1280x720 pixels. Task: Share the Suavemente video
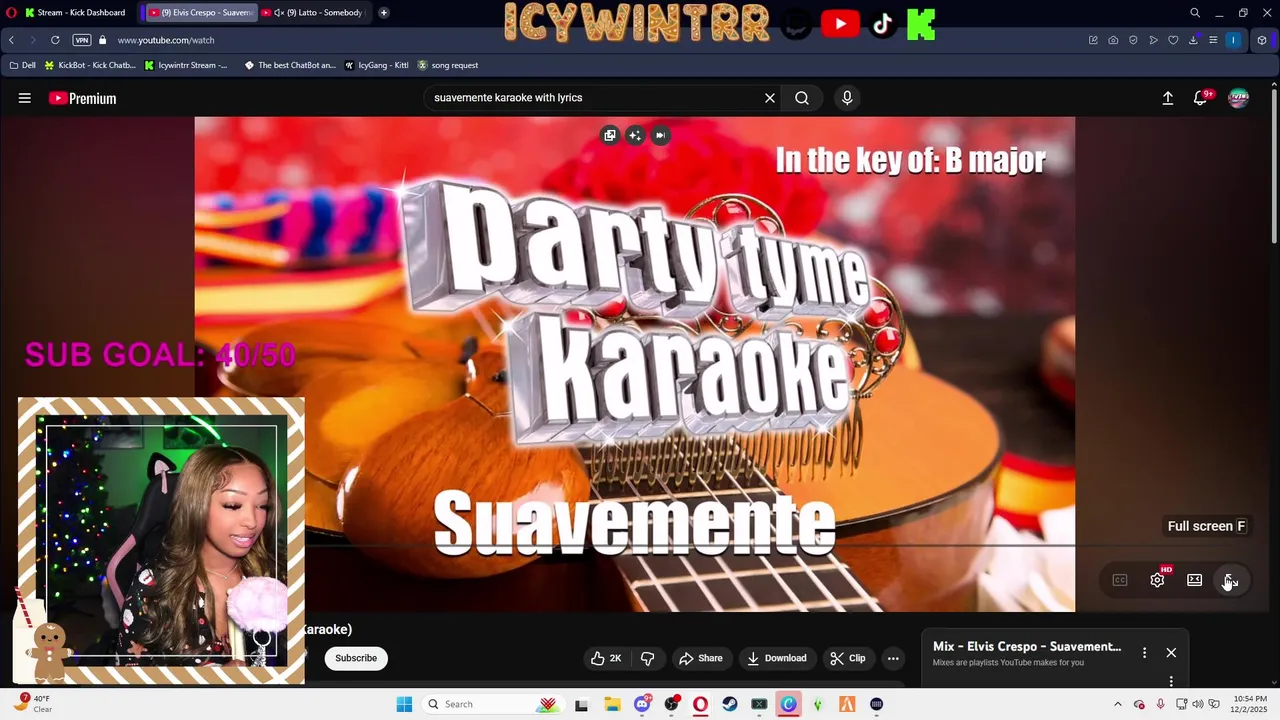(x=700, y=658)
